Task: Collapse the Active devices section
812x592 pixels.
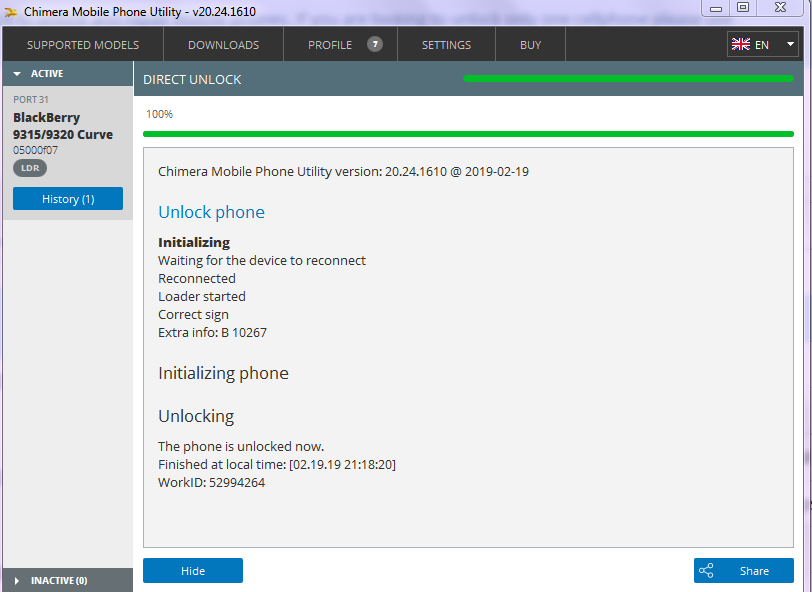Action: [x=68, y=74]
